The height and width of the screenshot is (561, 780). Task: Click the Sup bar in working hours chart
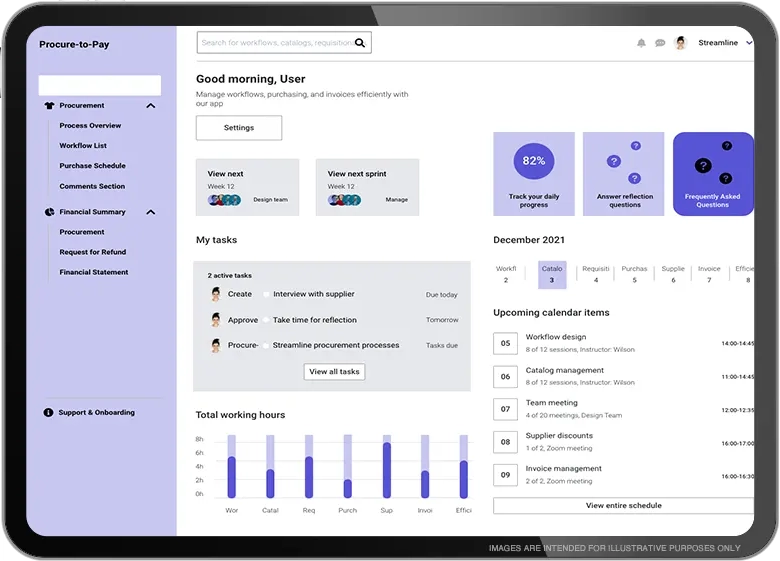point(387,468)
